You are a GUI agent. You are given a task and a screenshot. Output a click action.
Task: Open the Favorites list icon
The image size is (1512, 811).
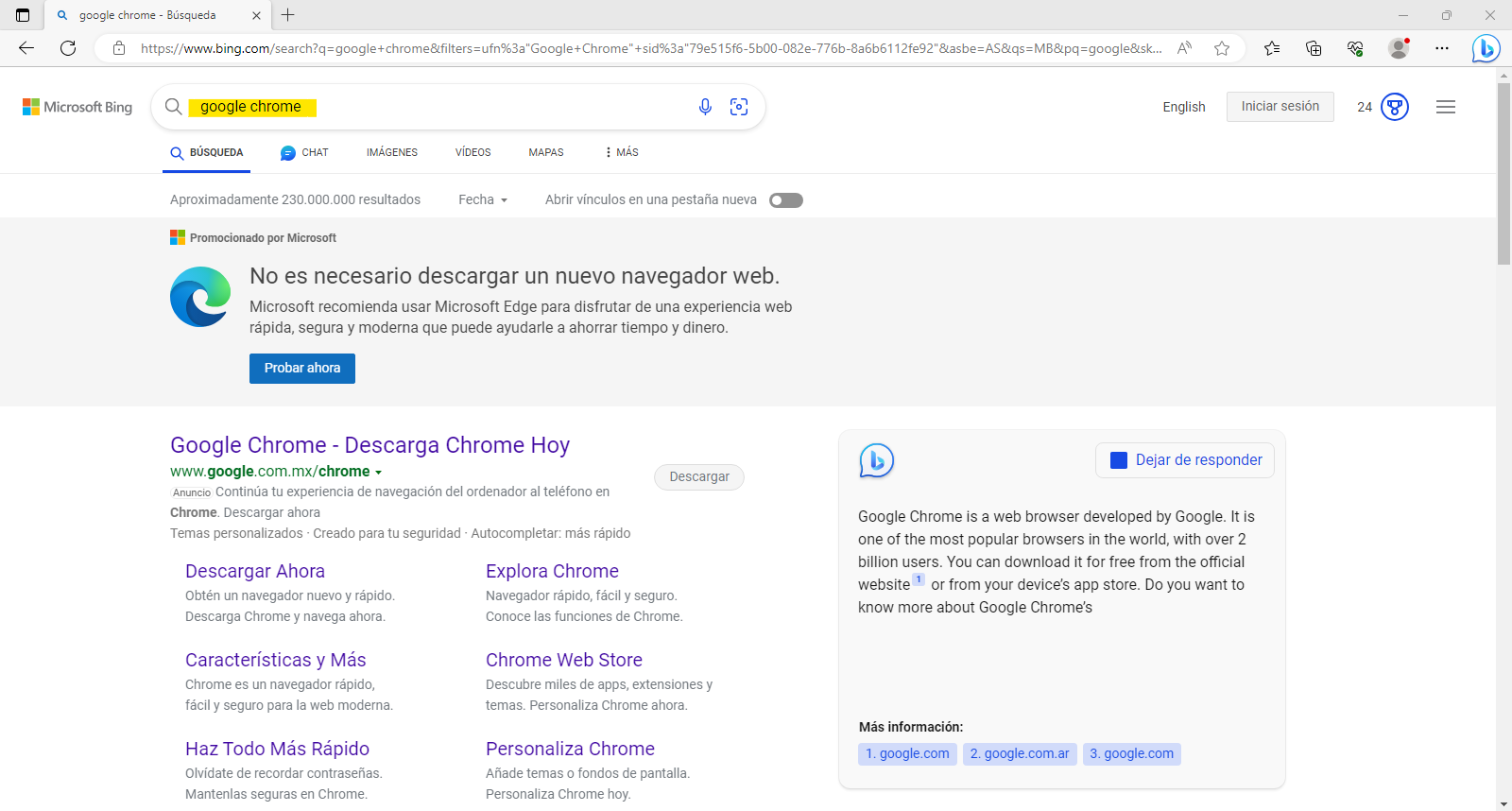(1272, 48)
